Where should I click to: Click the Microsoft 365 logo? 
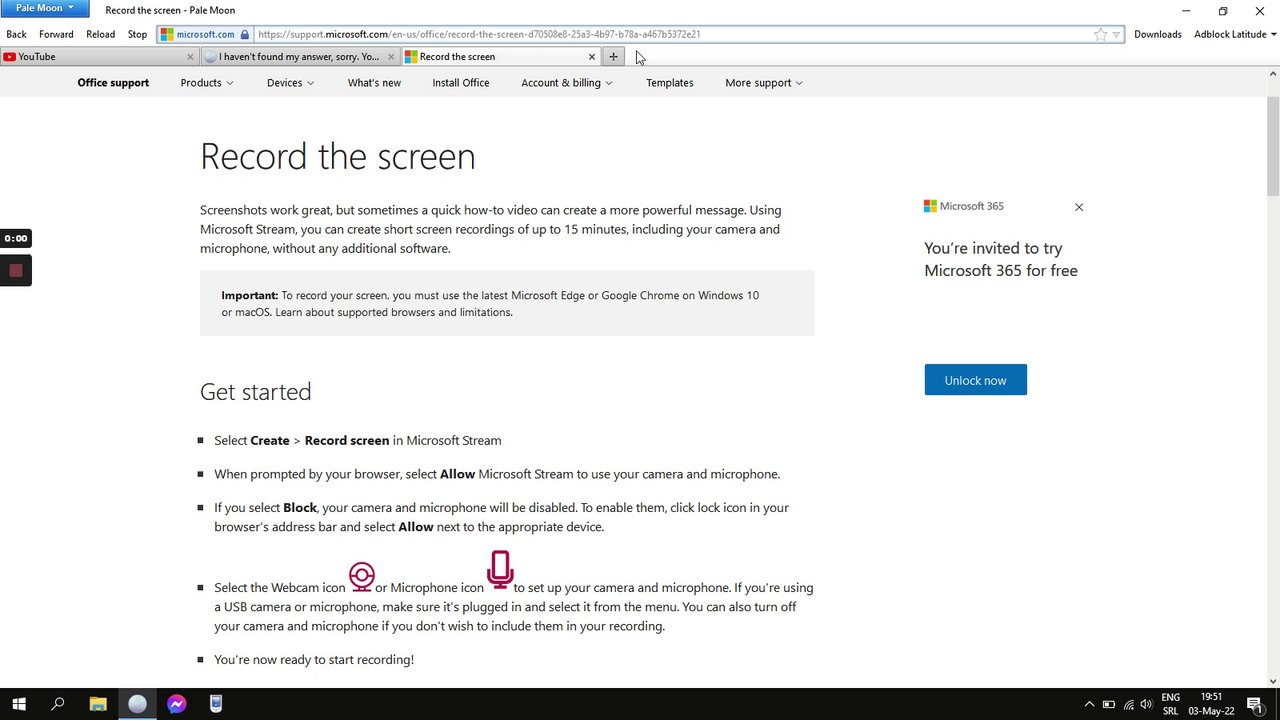coord(964,206)
